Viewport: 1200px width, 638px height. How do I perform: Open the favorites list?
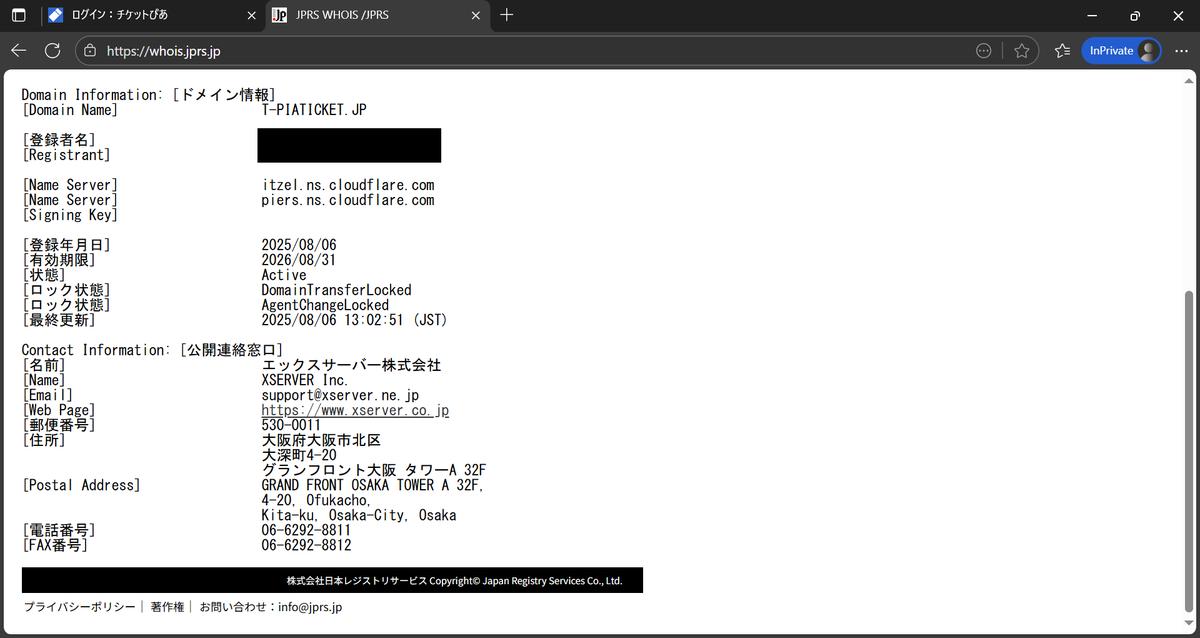(x=1062, y=50)
